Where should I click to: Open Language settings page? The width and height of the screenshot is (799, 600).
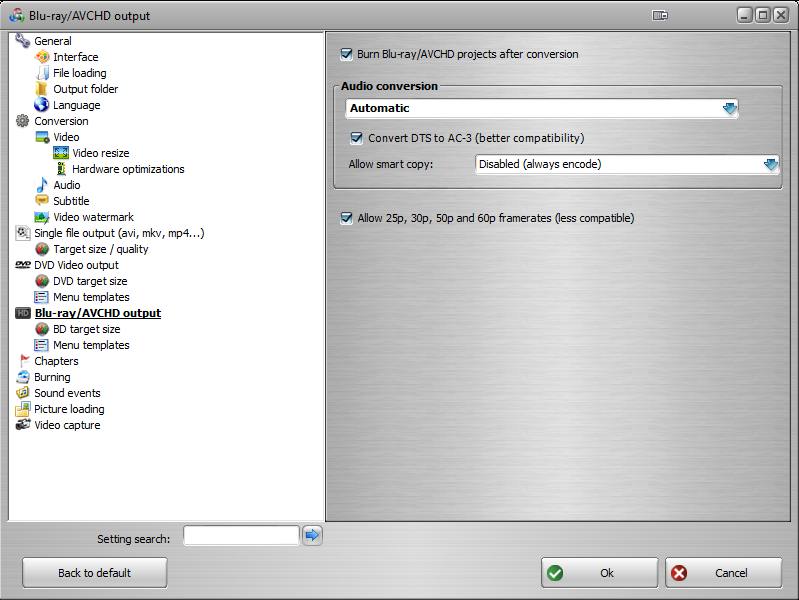click(76, 105)
